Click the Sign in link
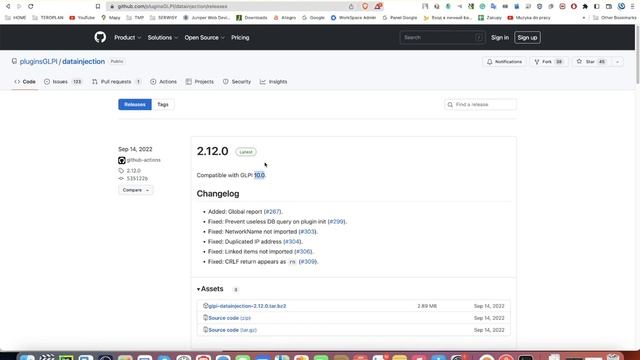640x360 pixels. (x=500, y=38)
